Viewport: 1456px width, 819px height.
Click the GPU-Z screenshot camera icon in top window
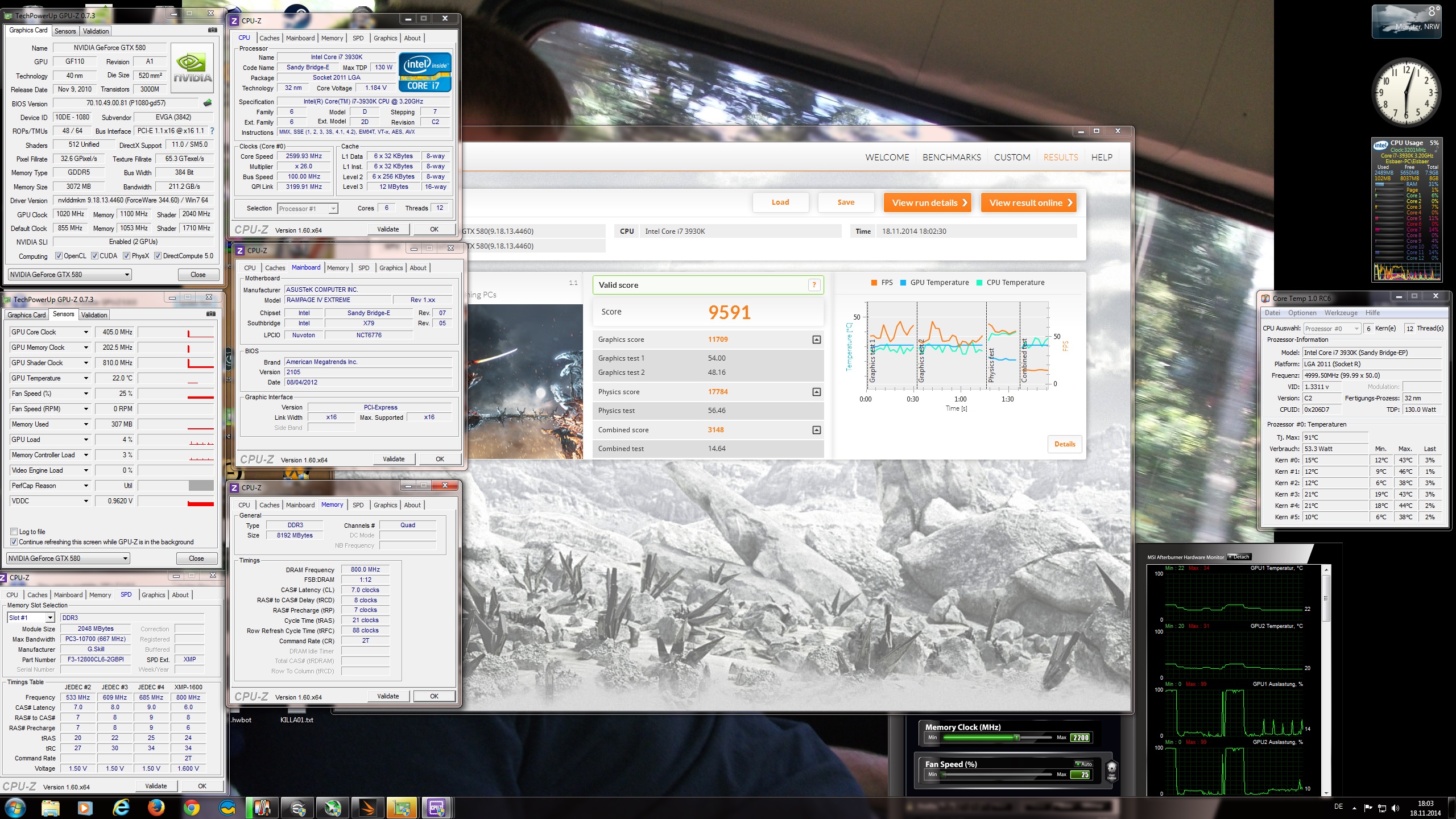[212, 30]
